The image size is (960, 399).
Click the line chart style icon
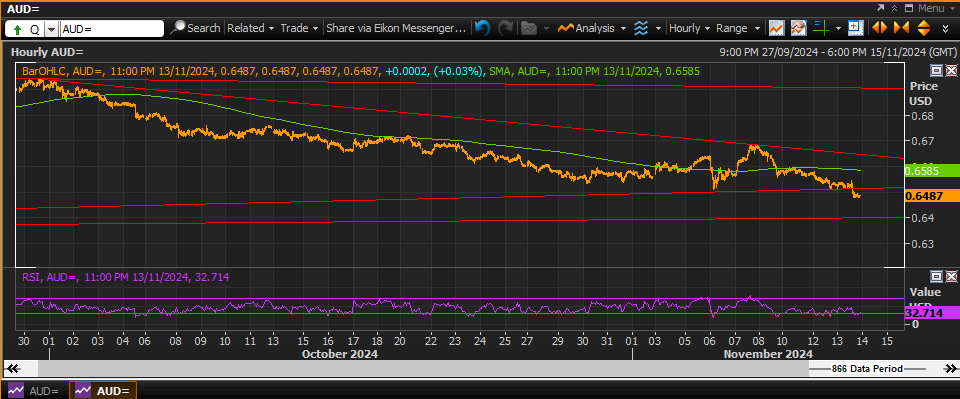777,28
